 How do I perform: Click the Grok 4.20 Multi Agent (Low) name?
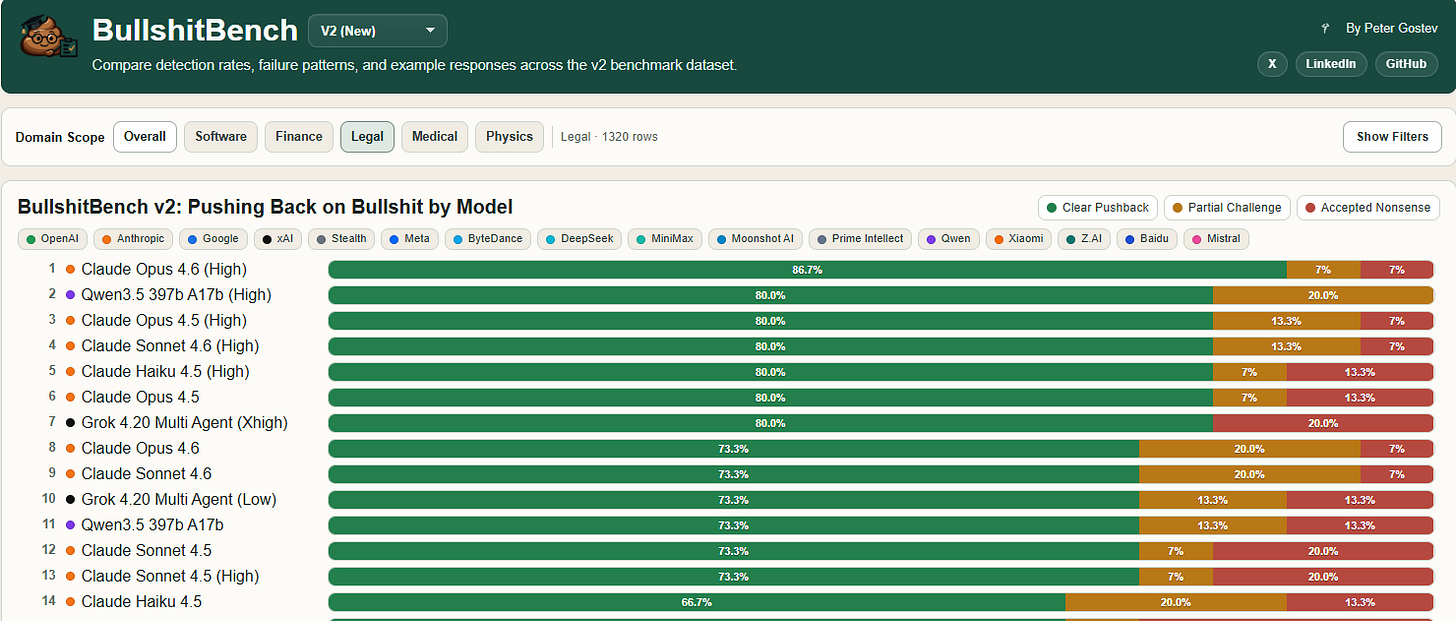(179, 499)
